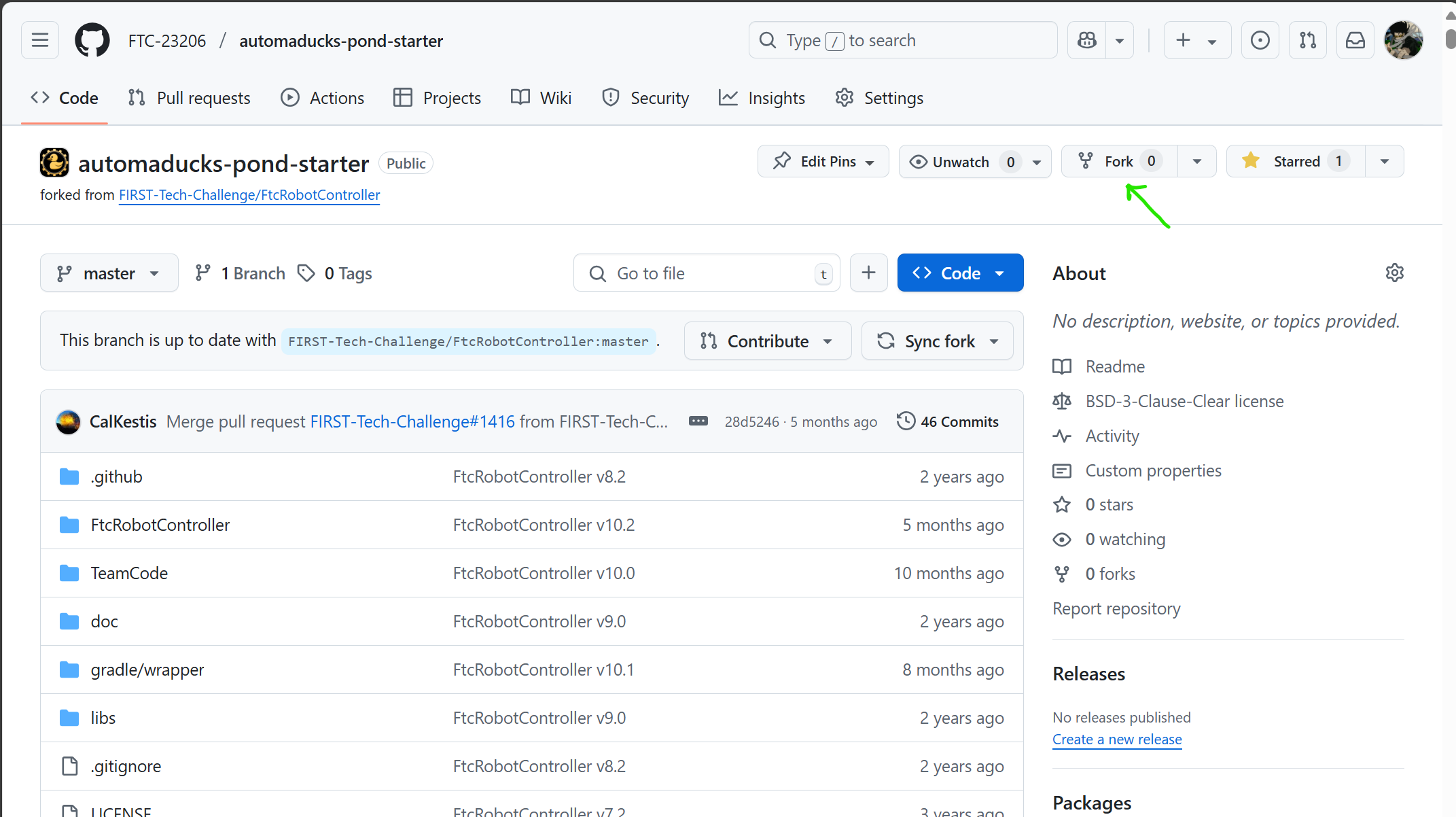Image resolution: width=1456 pixels, height=817 pixels.
Task: Open the Contribute dropdown
Action: coord(768,341)
